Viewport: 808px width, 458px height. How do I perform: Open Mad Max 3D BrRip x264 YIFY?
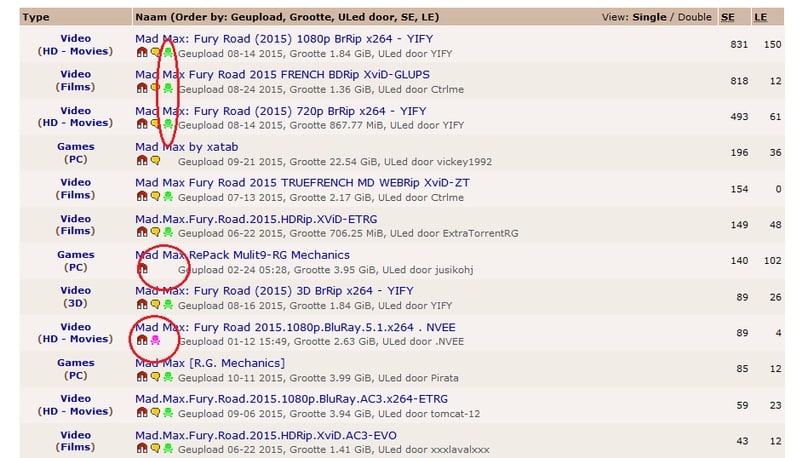pos(274,291)
